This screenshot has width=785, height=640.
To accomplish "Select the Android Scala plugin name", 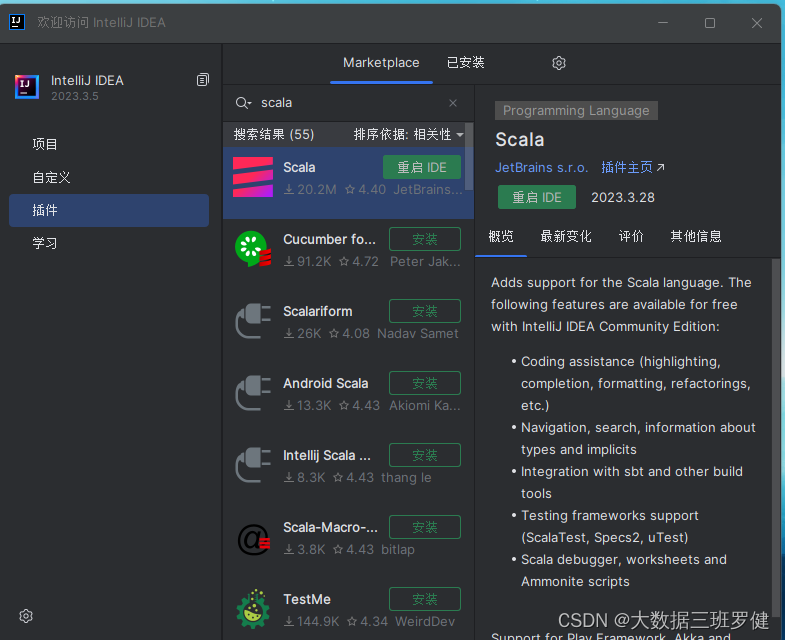I will tap(325, 384).
